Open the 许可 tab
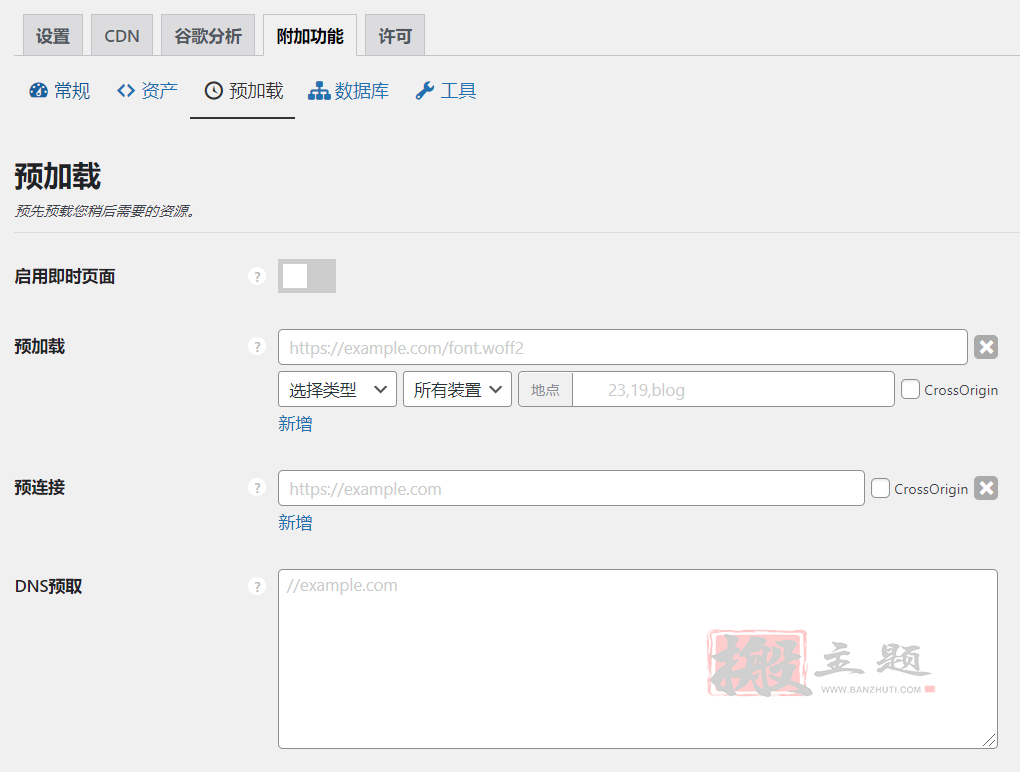 point(395,36)
